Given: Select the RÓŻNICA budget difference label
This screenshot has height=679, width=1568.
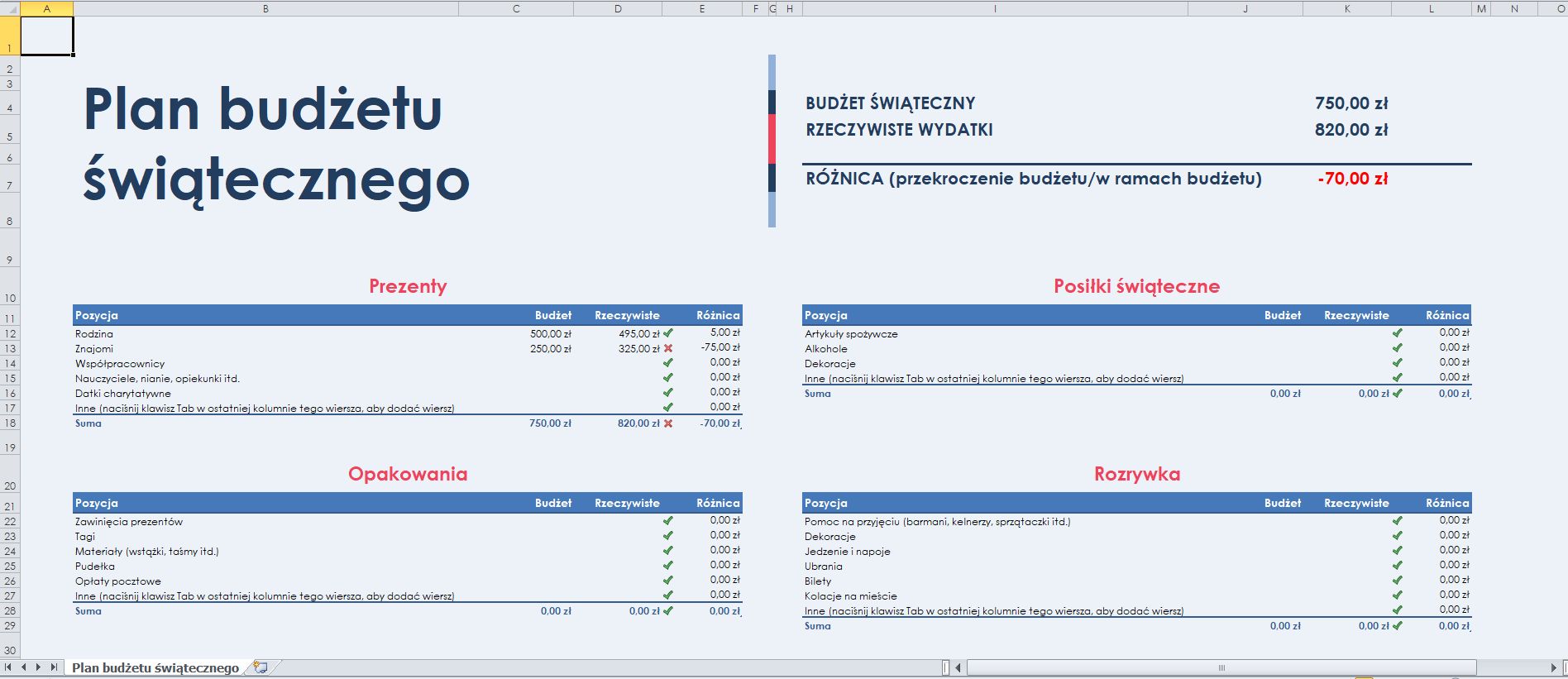Looking at the screenshot, I should (x=1034, y=179).
